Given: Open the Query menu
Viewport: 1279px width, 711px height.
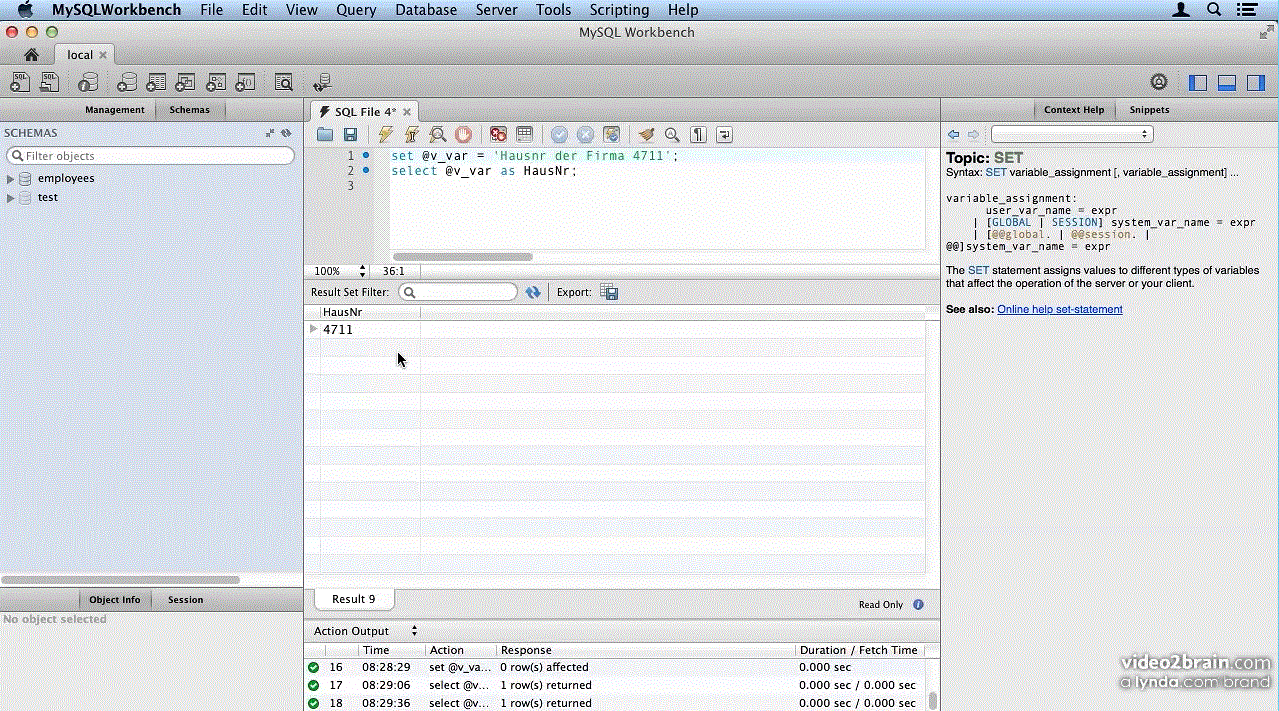Looking at the screenshot, I should point(356,10).
